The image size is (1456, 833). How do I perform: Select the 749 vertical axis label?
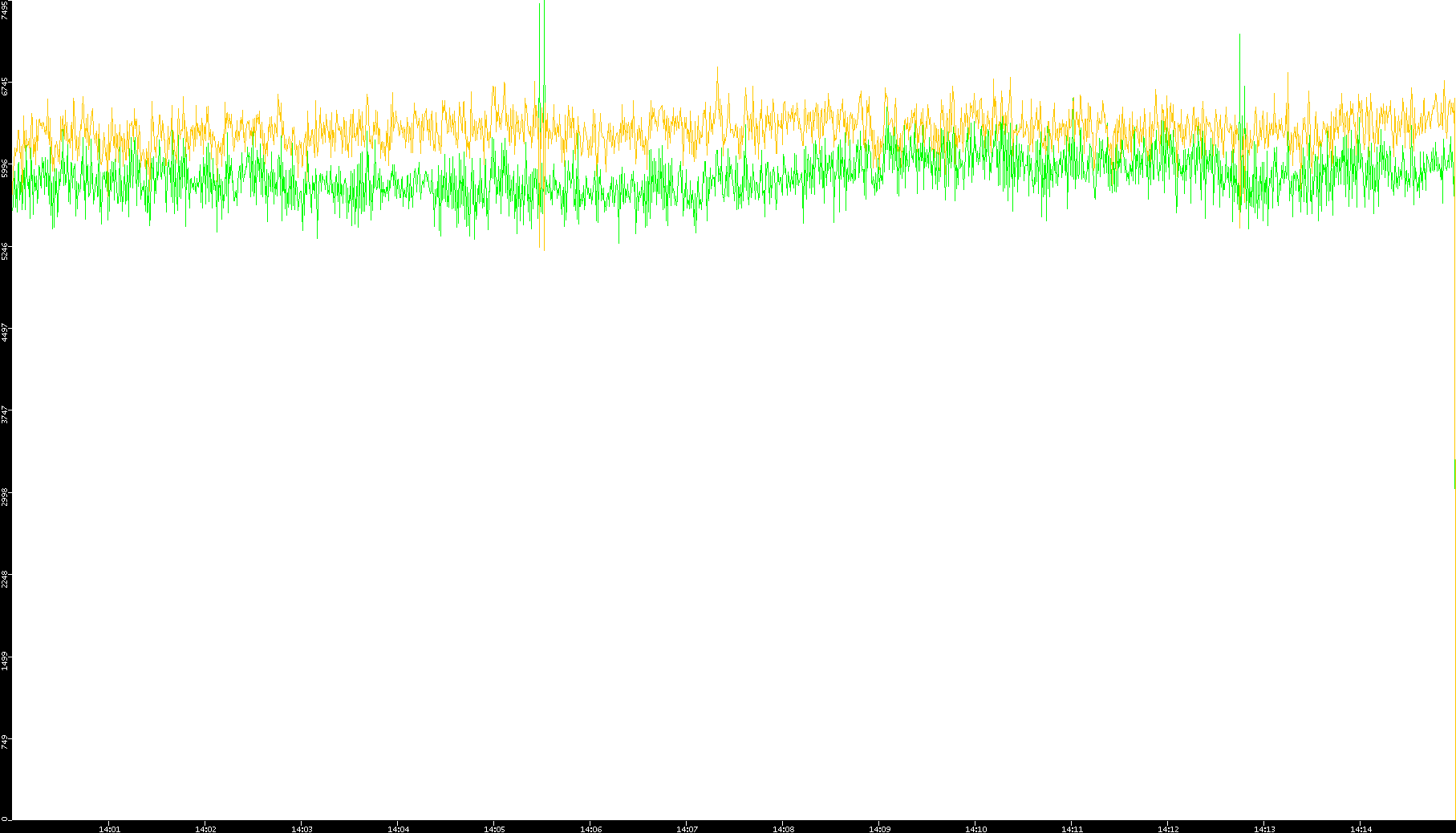(6, 742)
